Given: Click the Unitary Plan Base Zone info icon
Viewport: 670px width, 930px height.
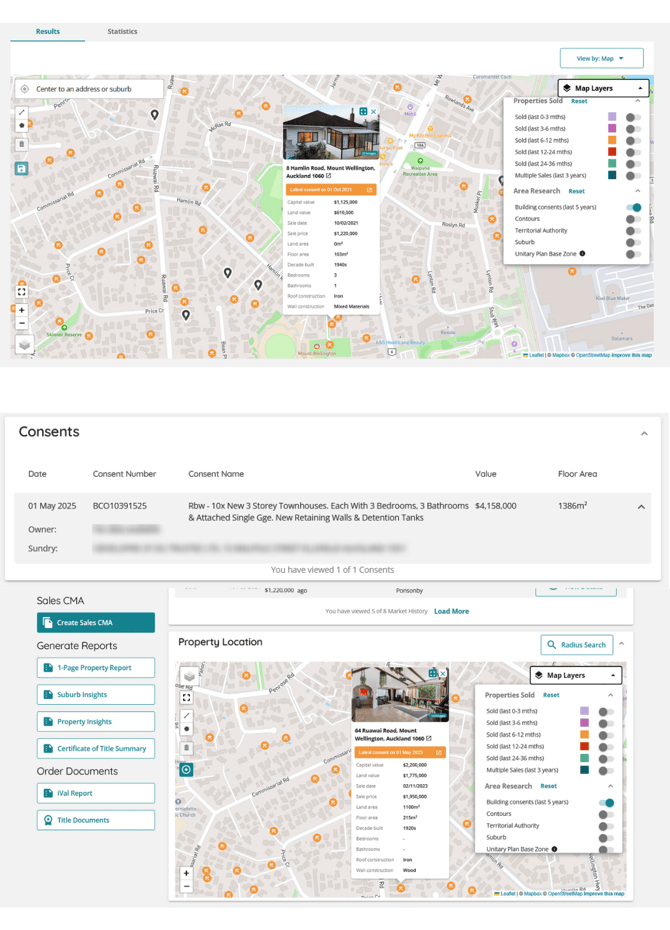Looking at the screenshot, I should click(583, 254).
